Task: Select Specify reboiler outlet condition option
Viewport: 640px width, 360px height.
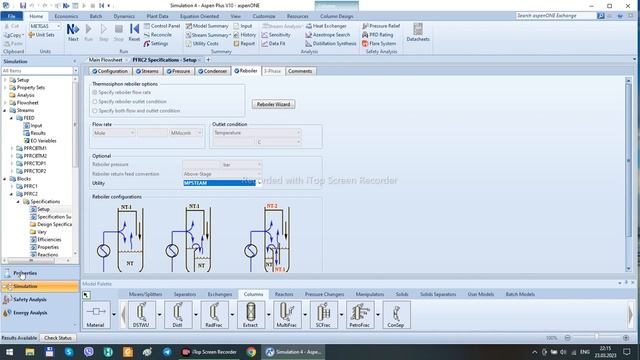Action: [95, 101]
